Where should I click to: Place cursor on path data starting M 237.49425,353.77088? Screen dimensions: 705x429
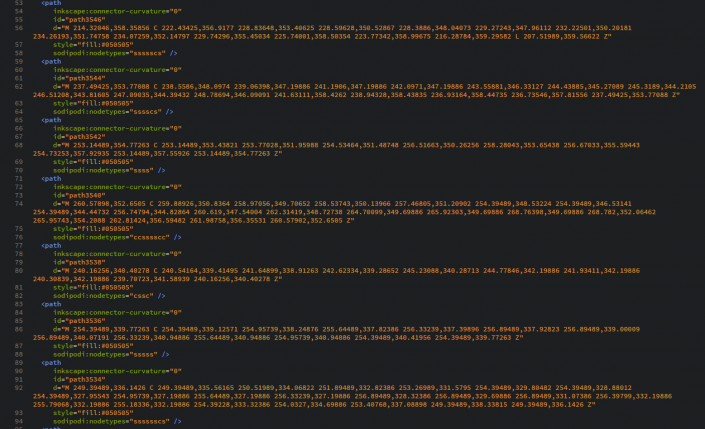coord(365,90)
